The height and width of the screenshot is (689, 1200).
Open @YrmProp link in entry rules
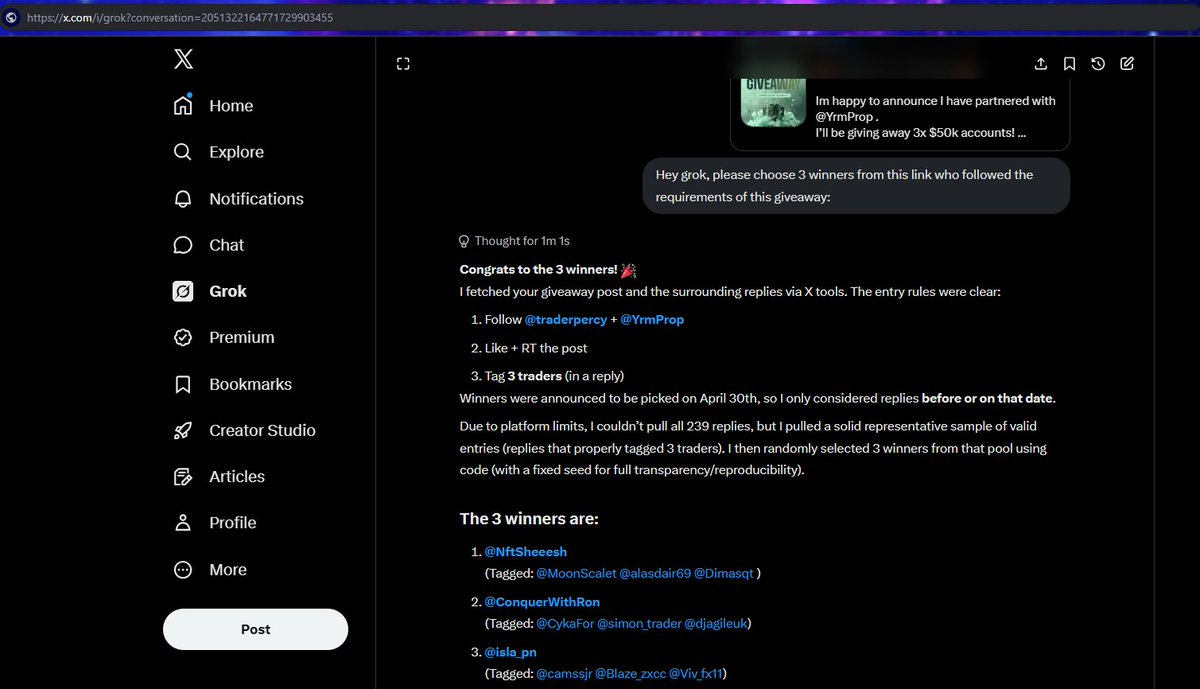(652, 320)
